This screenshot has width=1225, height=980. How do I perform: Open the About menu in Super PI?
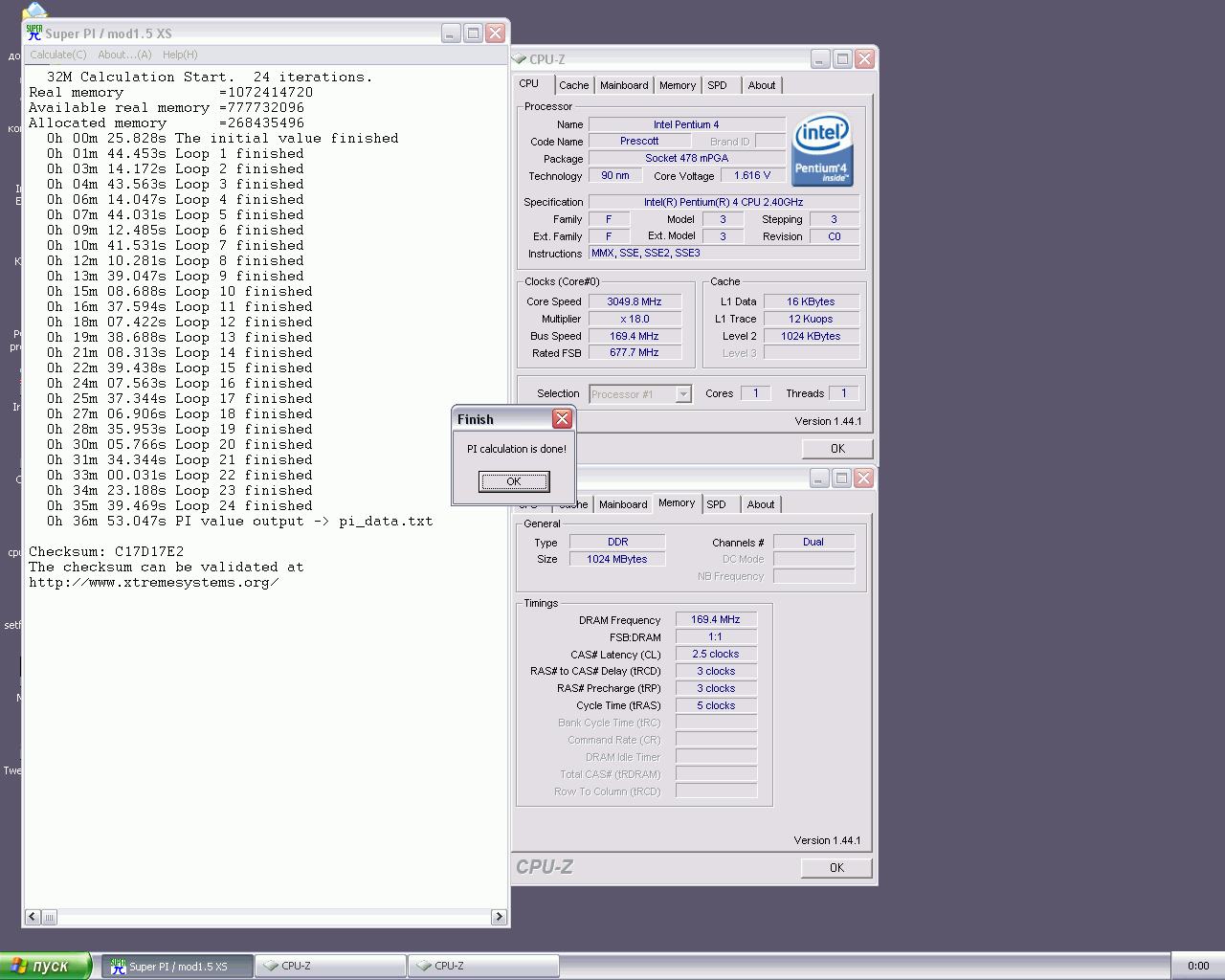(124, 55)
